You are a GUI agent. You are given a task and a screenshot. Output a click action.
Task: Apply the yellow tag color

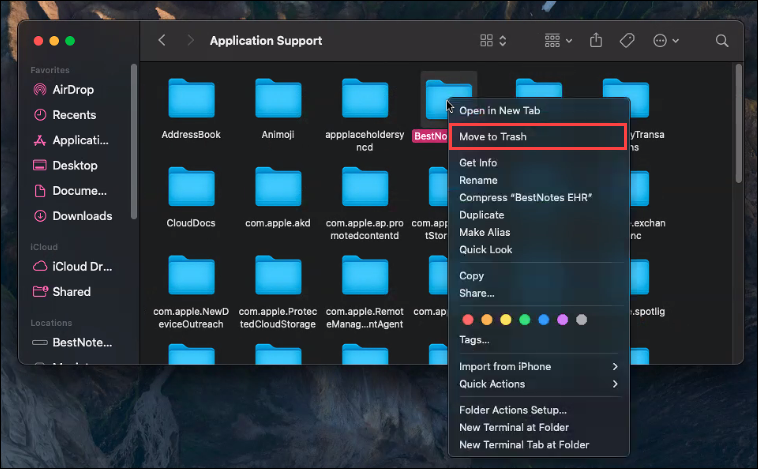point(506,320)
